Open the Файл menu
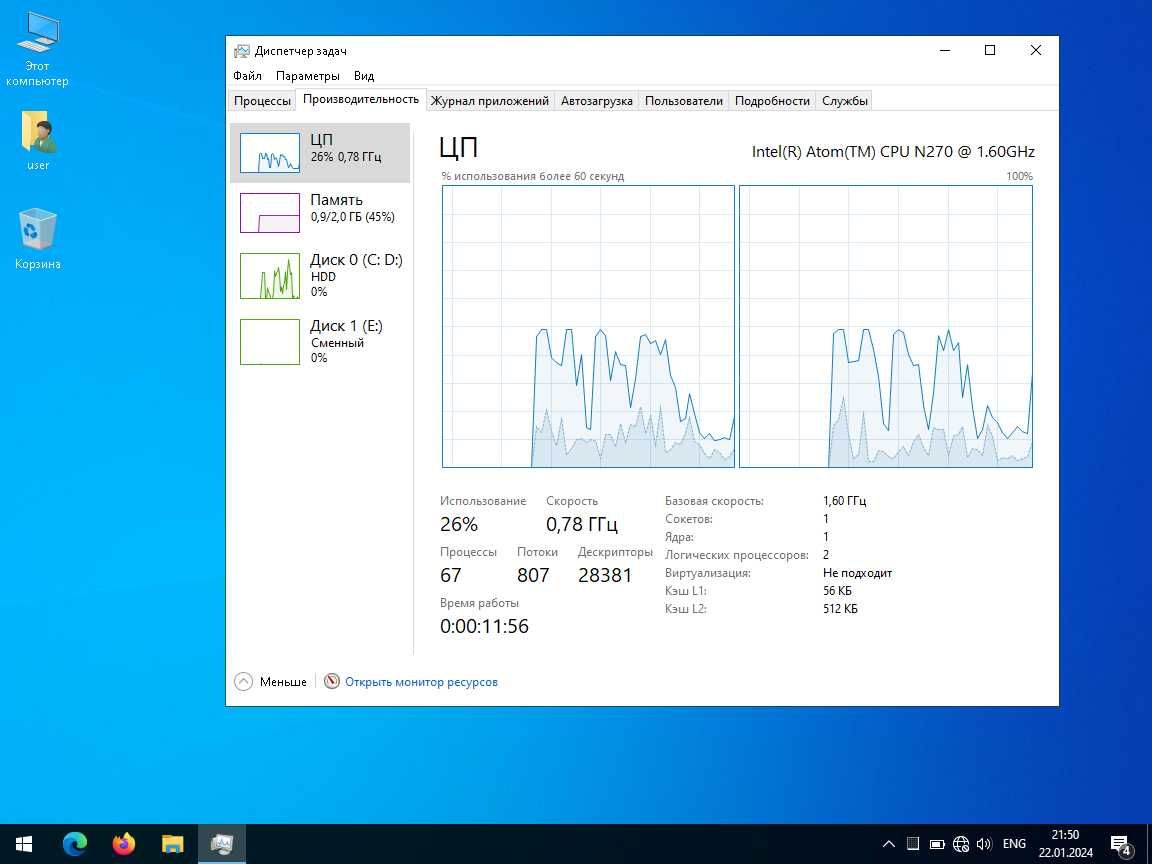This screenshot has width=1152, height=864. [x=247, y=76]
